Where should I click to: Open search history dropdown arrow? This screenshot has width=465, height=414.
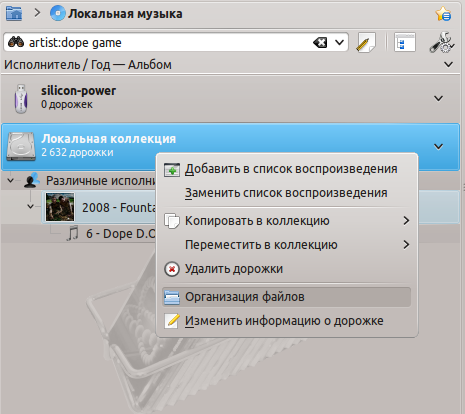[x=339, y=43]
